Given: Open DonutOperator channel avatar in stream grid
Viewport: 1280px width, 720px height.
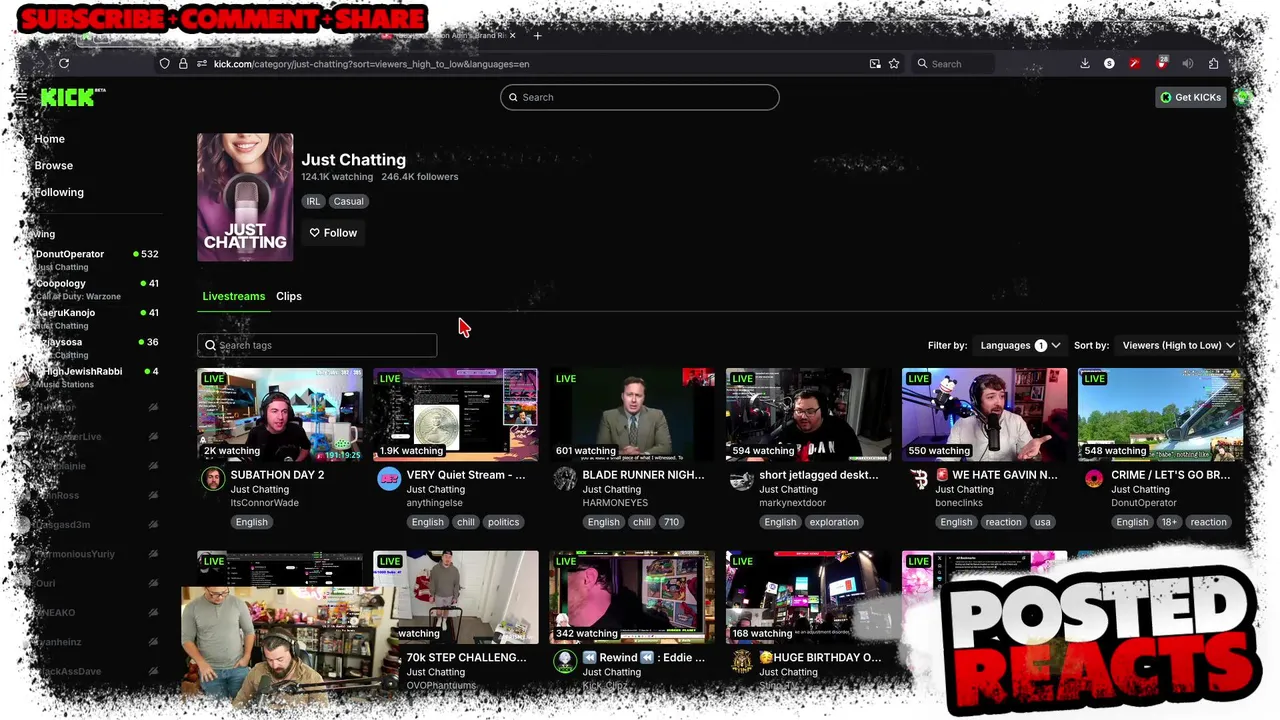Looking at the screenshot, I should pyautogui.click(x=1094, y=479).
